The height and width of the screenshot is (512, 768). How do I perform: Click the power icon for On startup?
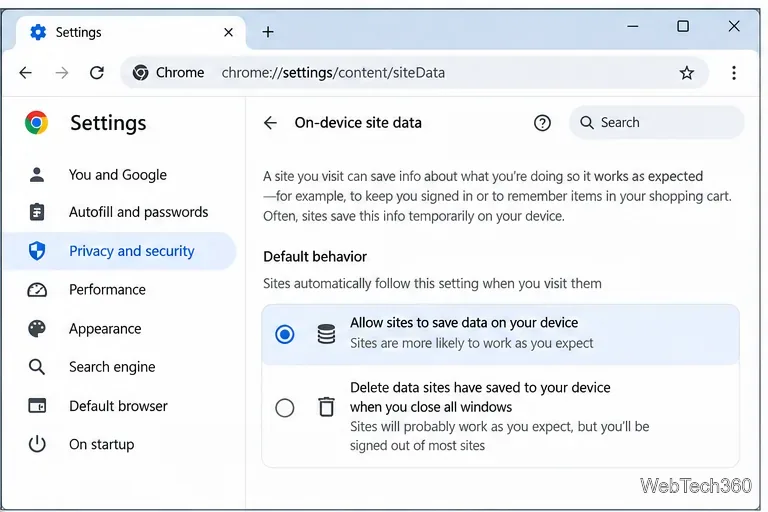click(x=37, y=444)
